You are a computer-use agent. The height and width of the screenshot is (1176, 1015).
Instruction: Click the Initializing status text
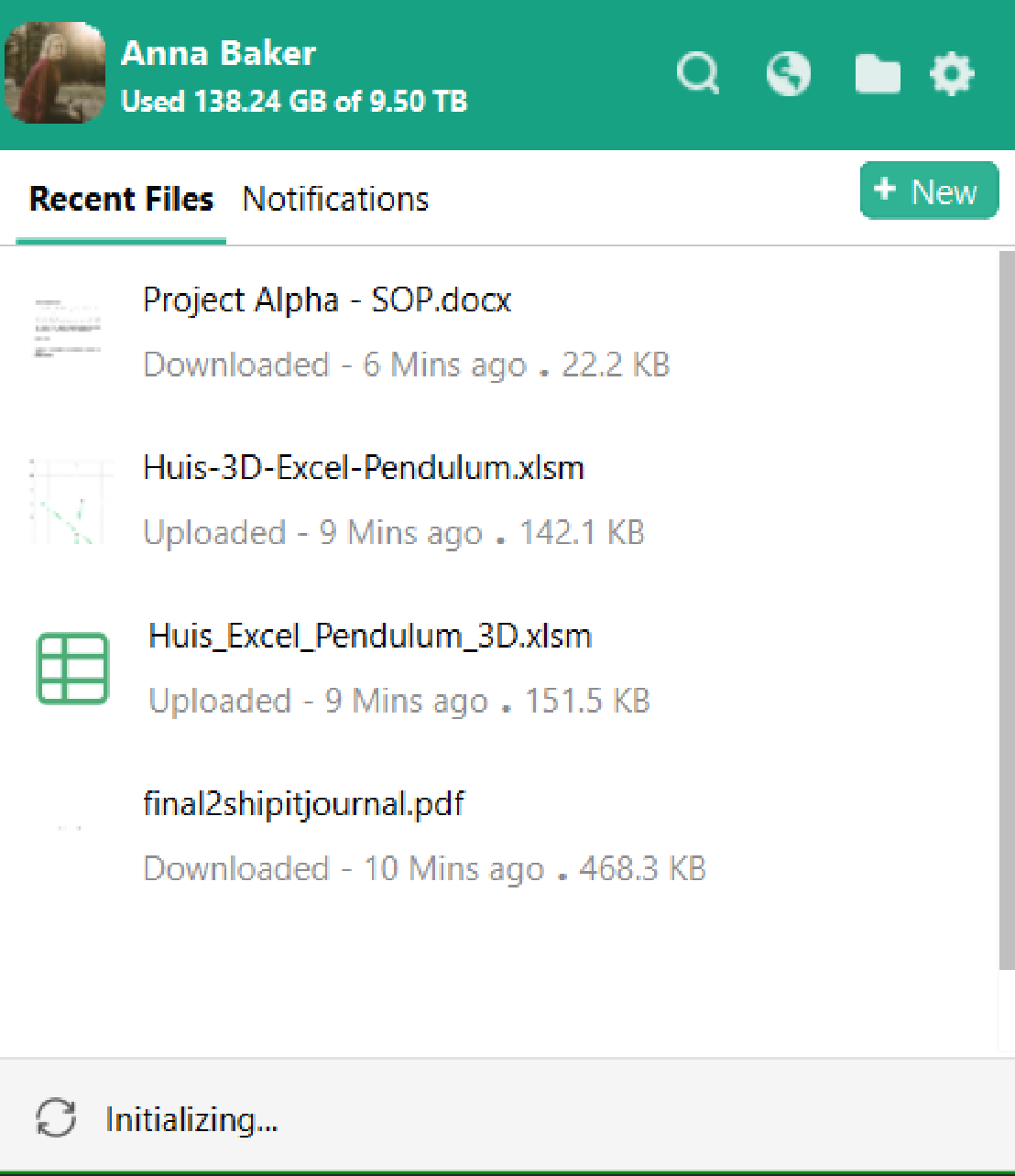(191, 1119)
